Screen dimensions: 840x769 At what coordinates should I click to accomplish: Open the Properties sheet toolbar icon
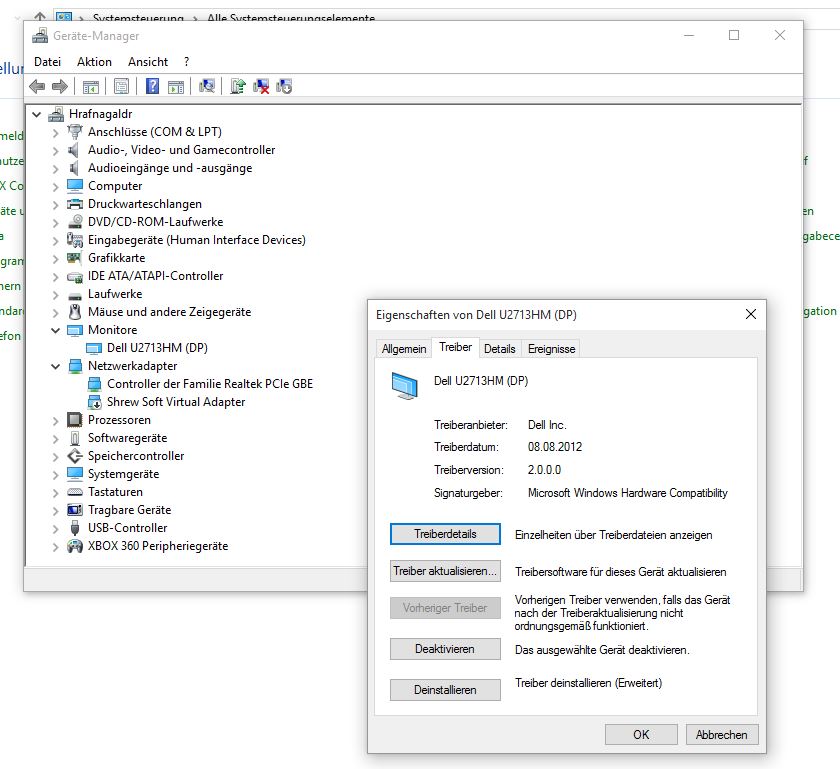click(x=122, y=86)
